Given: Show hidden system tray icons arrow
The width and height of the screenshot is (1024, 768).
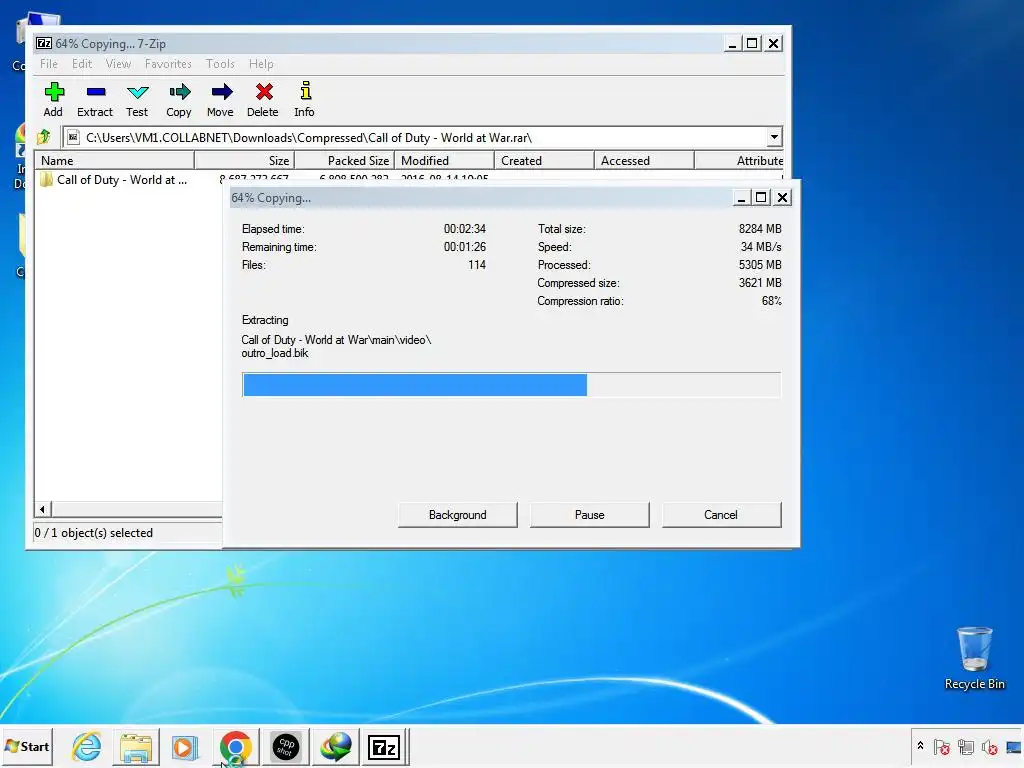Looking at the screenshot, I should (920, 746).
